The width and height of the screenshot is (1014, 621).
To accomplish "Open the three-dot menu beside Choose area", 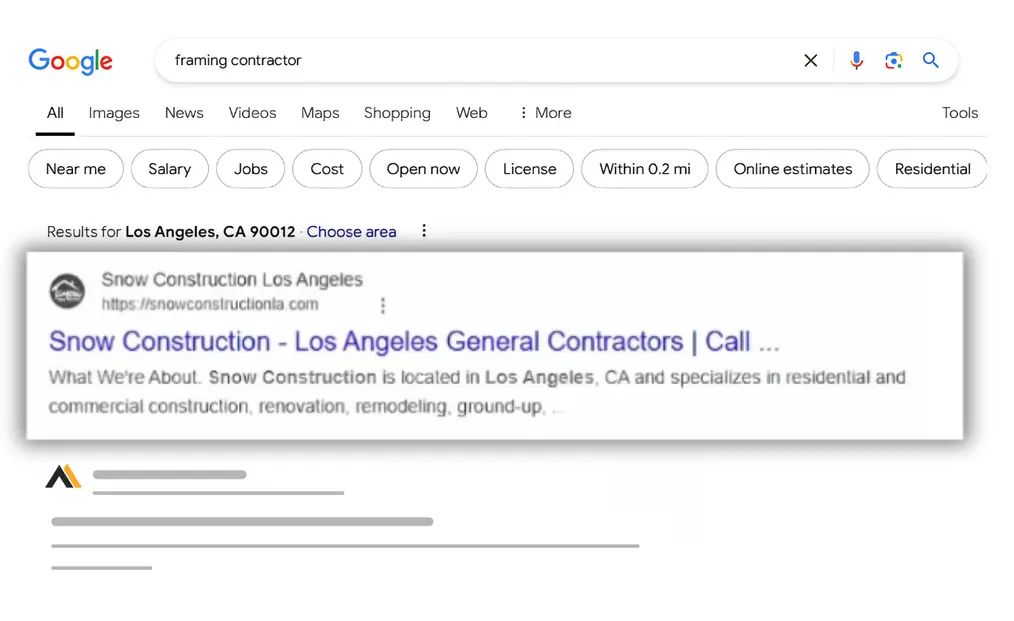I will (424, 231).
